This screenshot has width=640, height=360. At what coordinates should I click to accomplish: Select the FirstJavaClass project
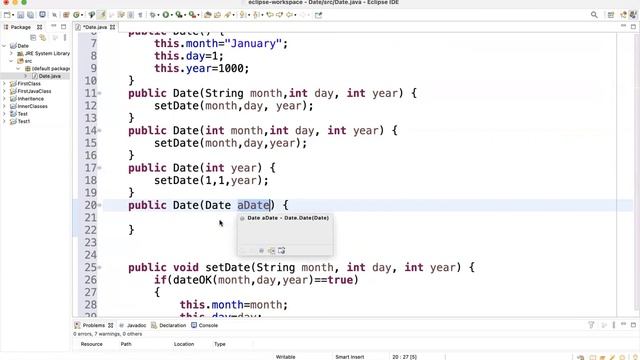[34, 91]
